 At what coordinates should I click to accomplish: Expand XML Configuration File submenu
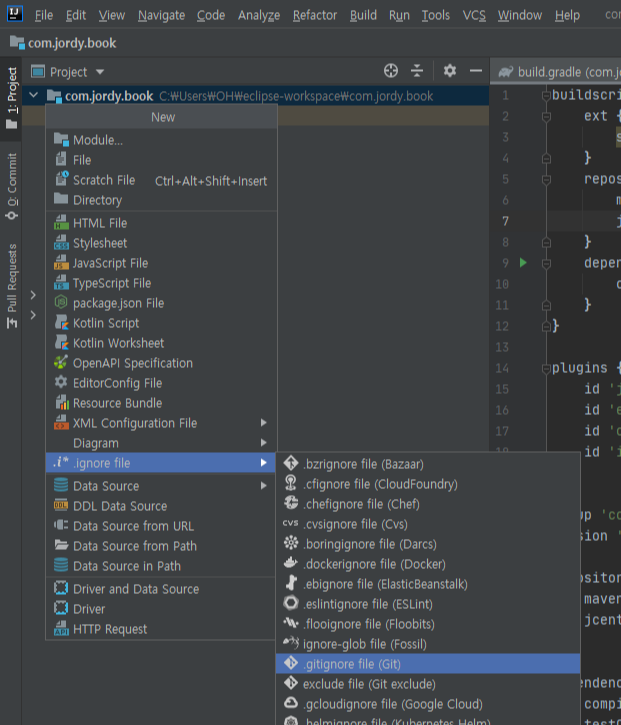coord(161,423)
